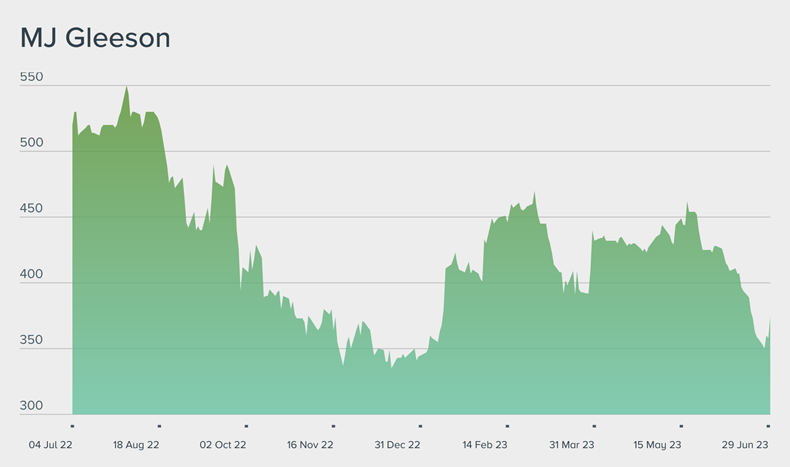Select the 350 y-axis label
Viewport: 790px width, 467px height.
32,341
